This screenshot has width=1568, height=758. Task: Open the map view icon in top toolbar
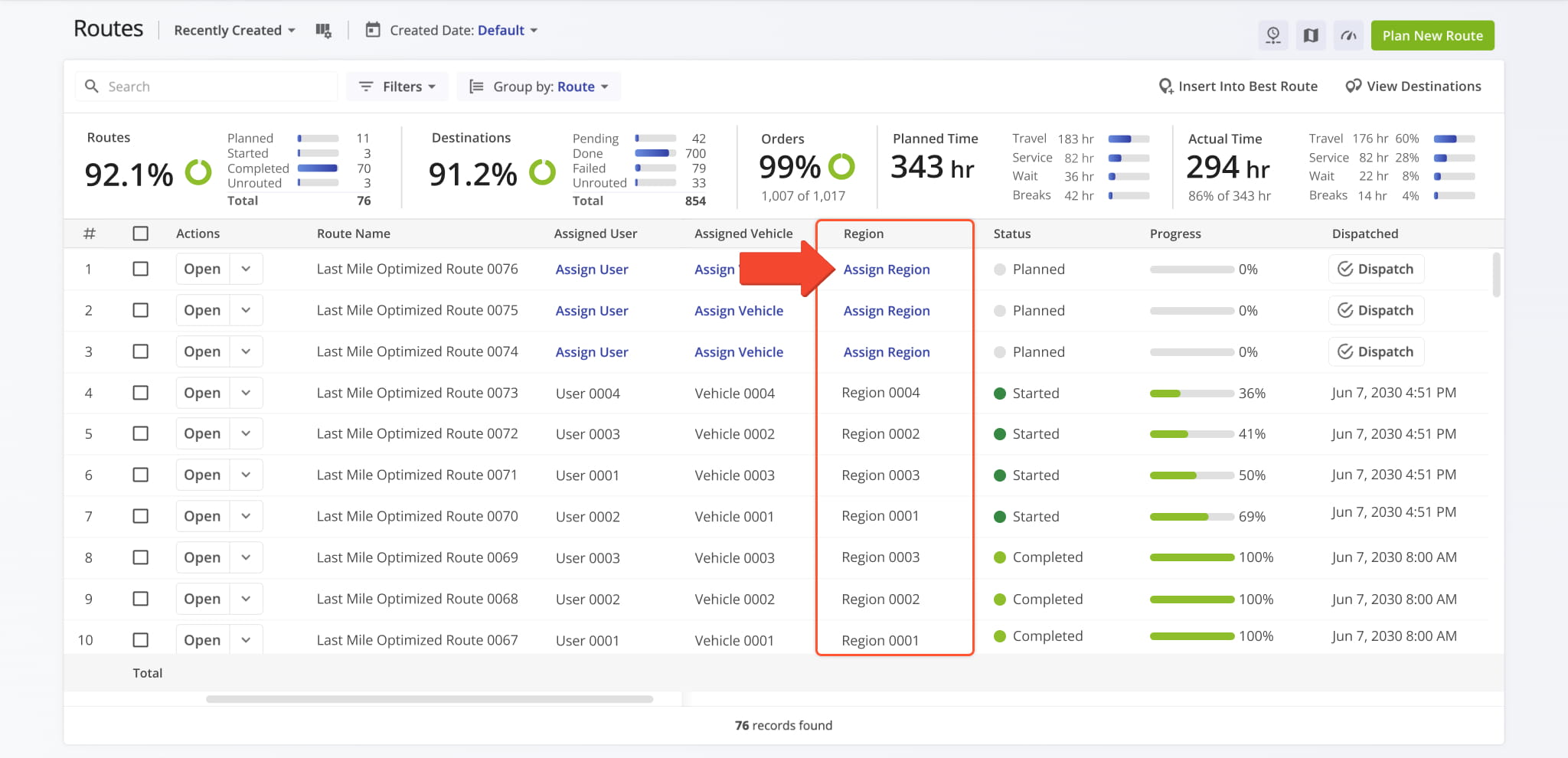pyautogui.click(x=1311, y=35)
